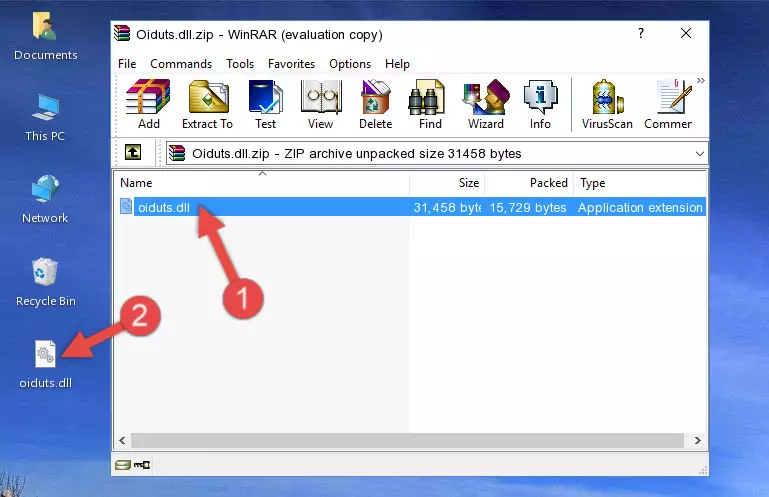Open the Comment tool
The width and height of the screenshot is (769, 497).
(x=668, y=105)
